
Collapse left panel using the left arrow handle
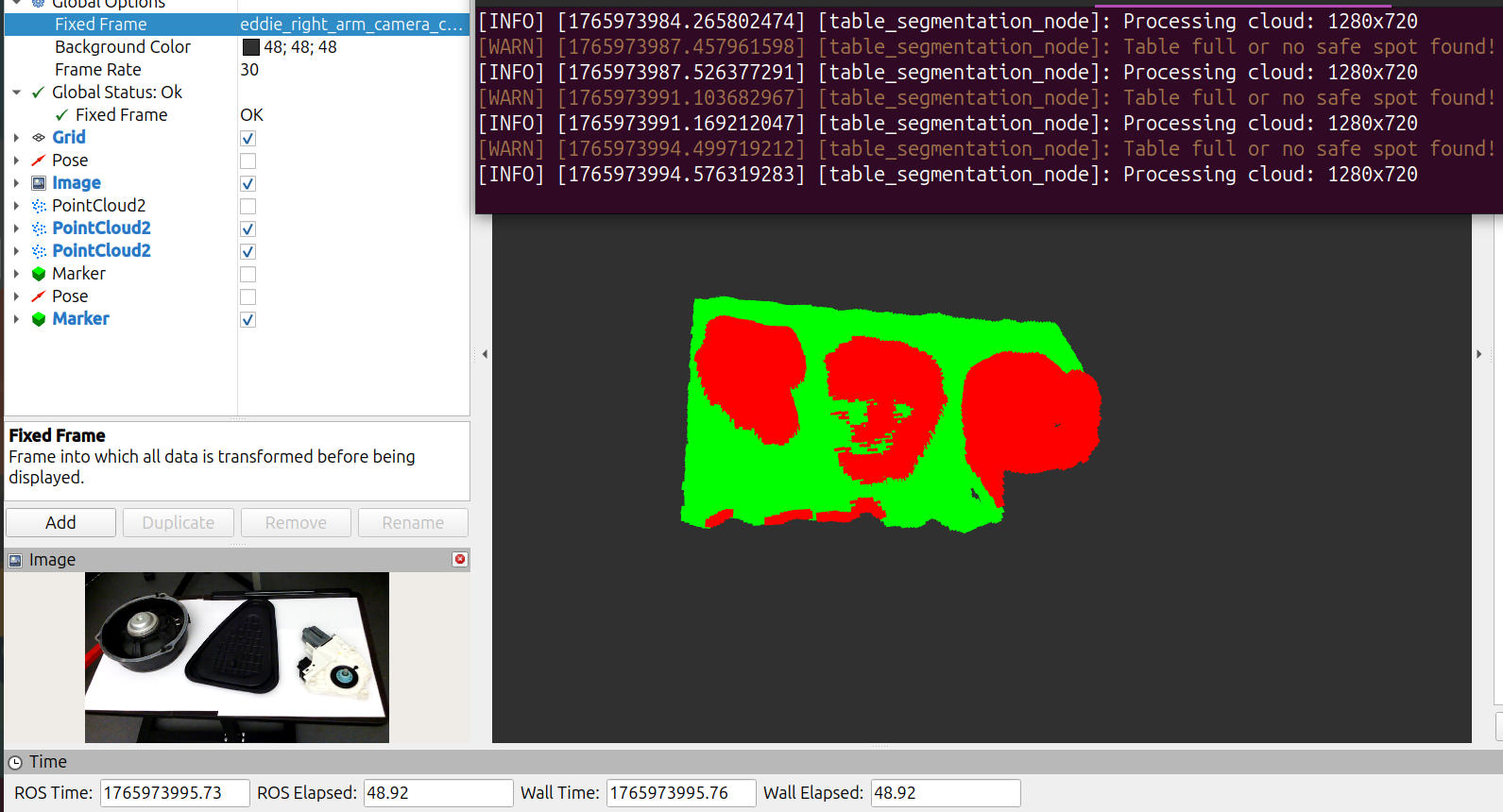[485, 355]
